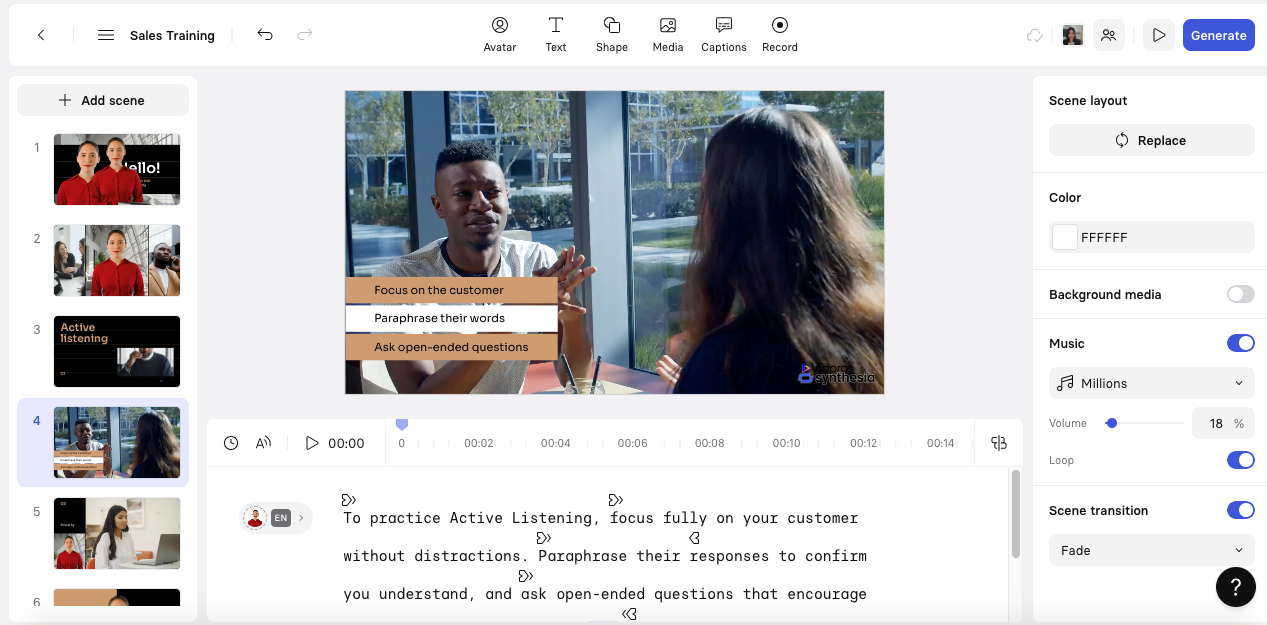
Task: Click the undo arrow icon
Action: (x=265, y=35)
